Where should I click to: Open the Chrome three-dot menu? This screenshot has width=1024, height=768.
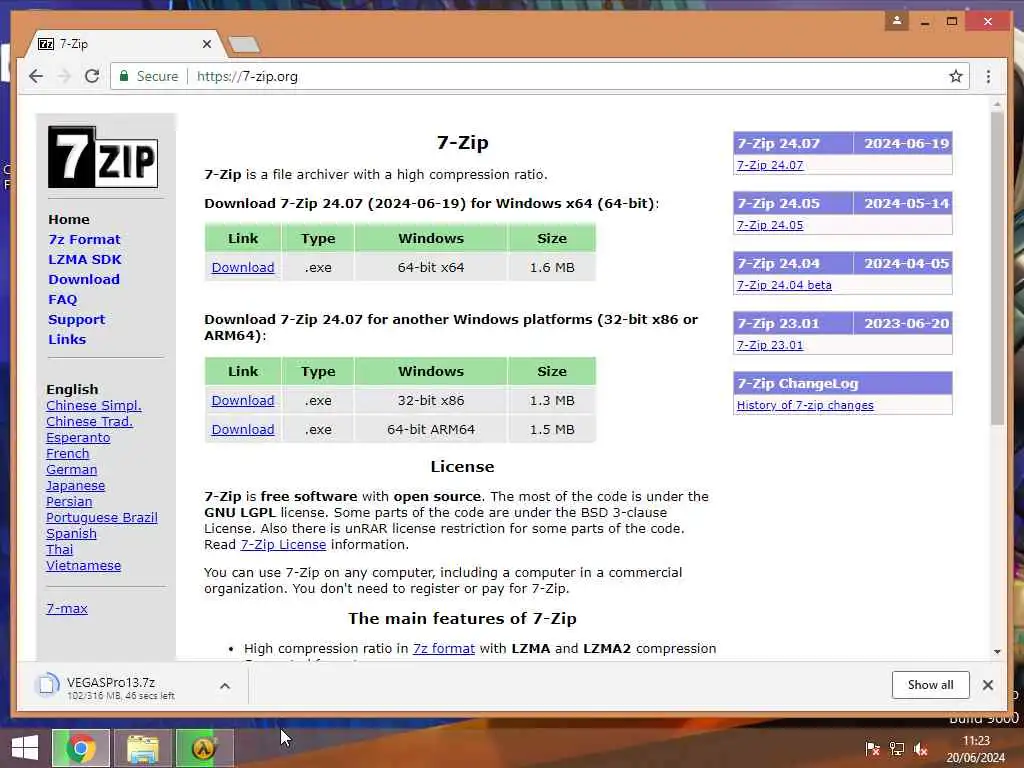(x=988, y=76)
